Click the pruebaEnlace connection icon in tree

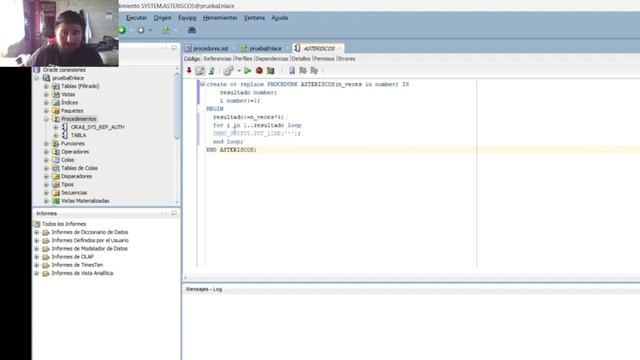[x=47, y=78]
